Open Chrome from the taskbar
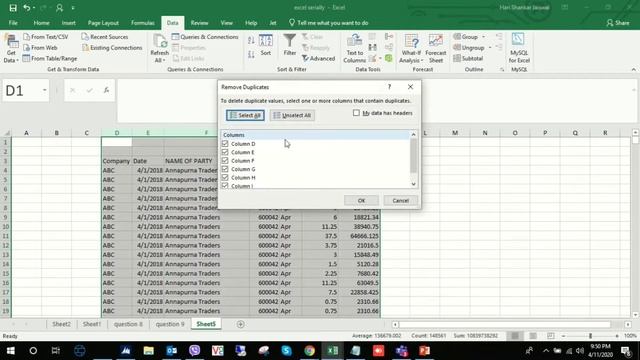Image resolution: width=640 pixels, height=360 pixels. point(309,351)
